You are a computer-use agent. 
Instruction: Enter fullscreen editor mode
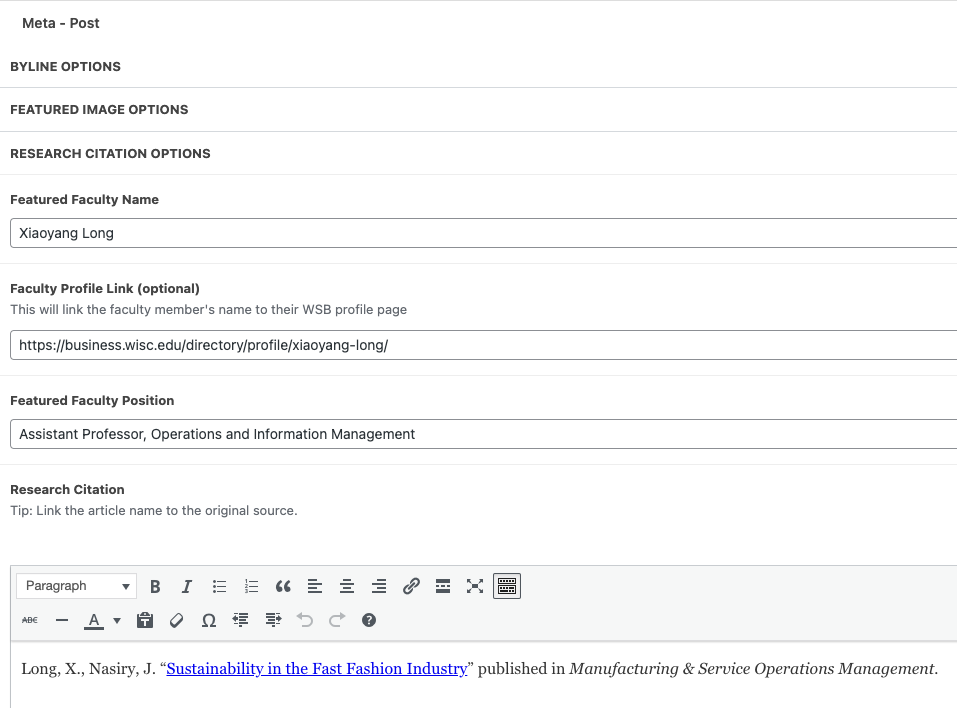pyautogui.click(x=475, y=587)
